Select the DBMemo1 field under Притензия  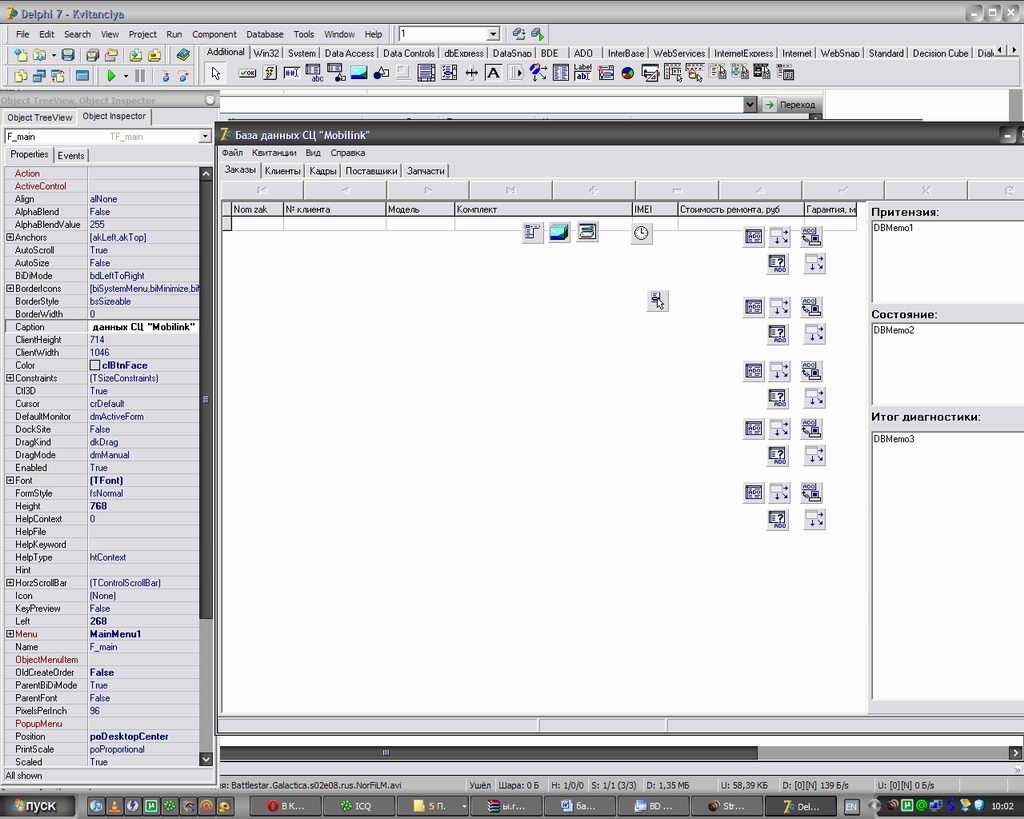pyautogui.click(x=948, y=261)
